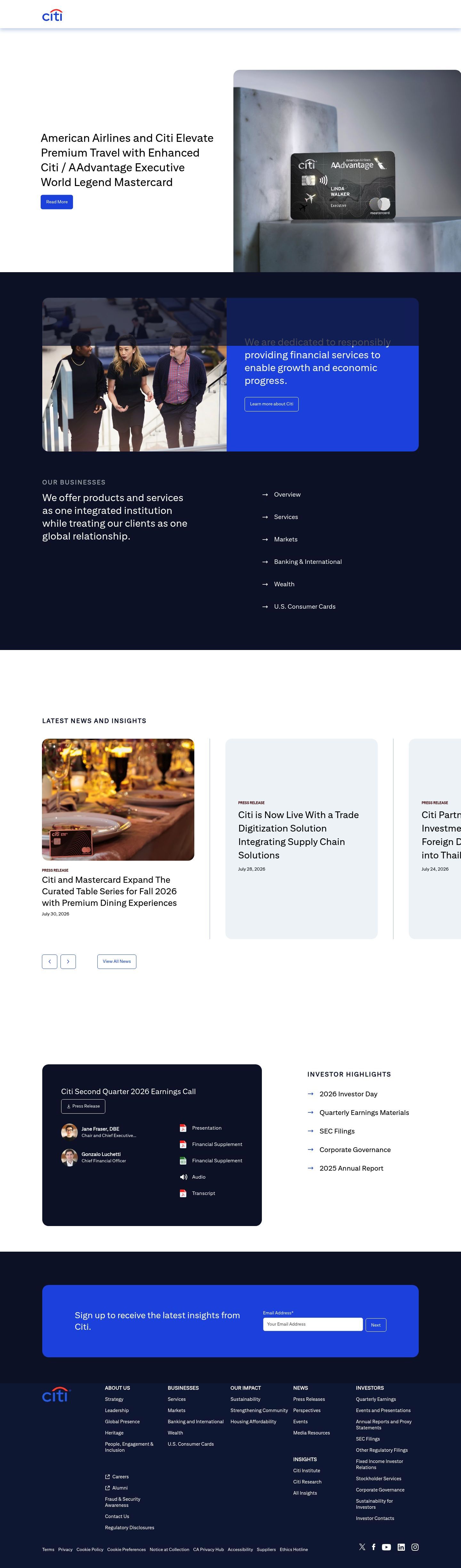Open the earnings Presentation link
Viewport: 461px width, 1568px height.
(206, 1128)
